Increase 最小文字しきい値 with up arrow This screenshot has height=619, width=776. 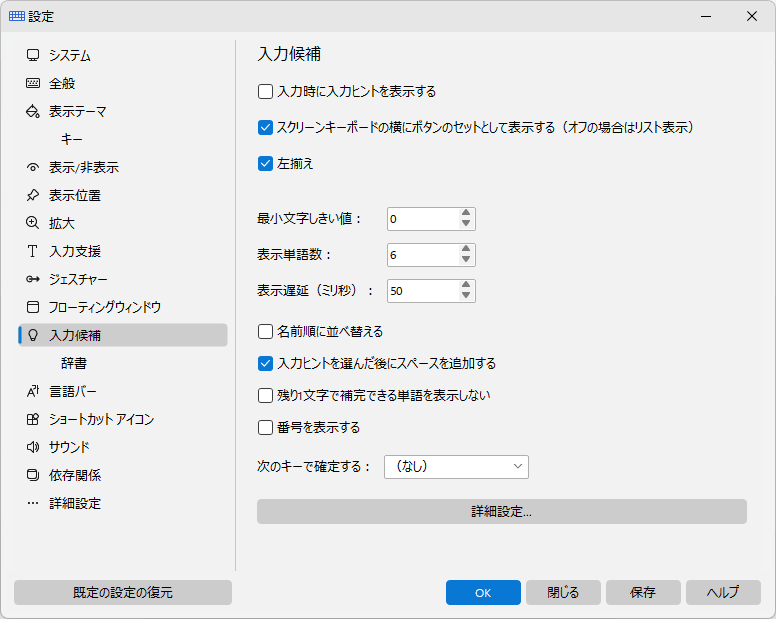click(x=466, y=213)
